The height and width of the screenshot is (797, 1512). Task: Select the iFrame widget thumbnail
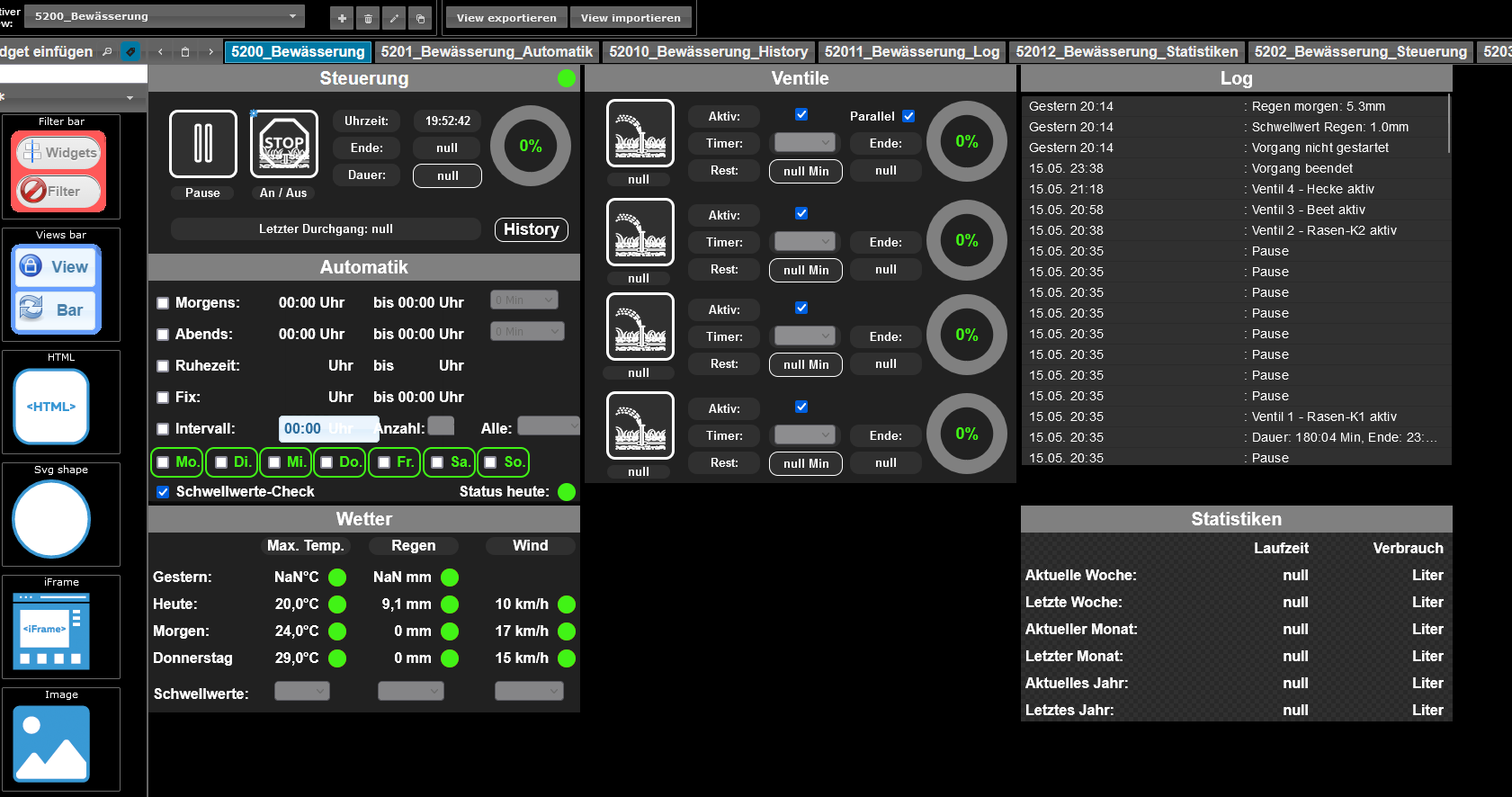pyautogui.click(x=51, y=631)
